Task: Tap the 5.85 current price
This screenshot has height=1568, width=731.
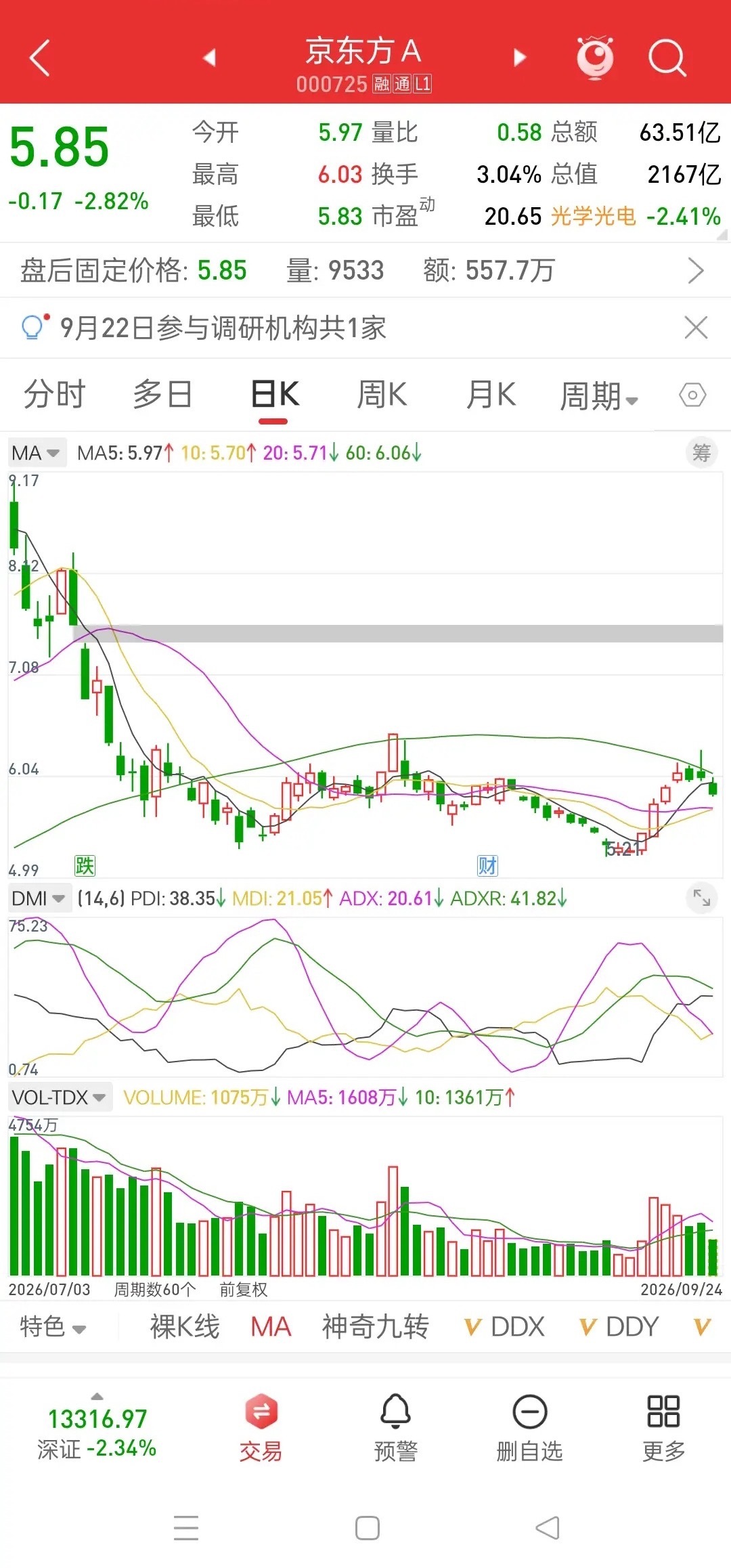Action: (x=60, y=147)
